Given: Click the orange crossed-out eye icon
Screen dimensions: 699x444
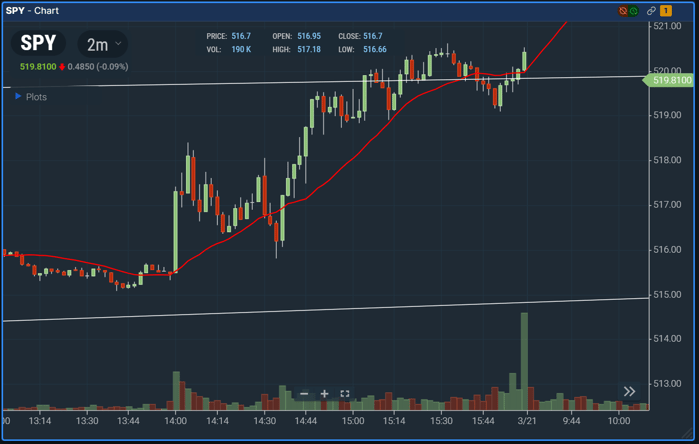Looking at the screenshot, I should (x=622, y=11).
